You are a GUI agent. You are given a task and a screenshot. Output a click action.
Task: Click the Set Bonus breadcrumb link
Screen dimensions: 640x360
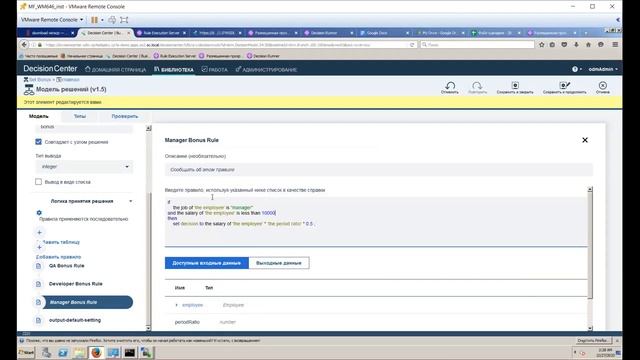40,80
